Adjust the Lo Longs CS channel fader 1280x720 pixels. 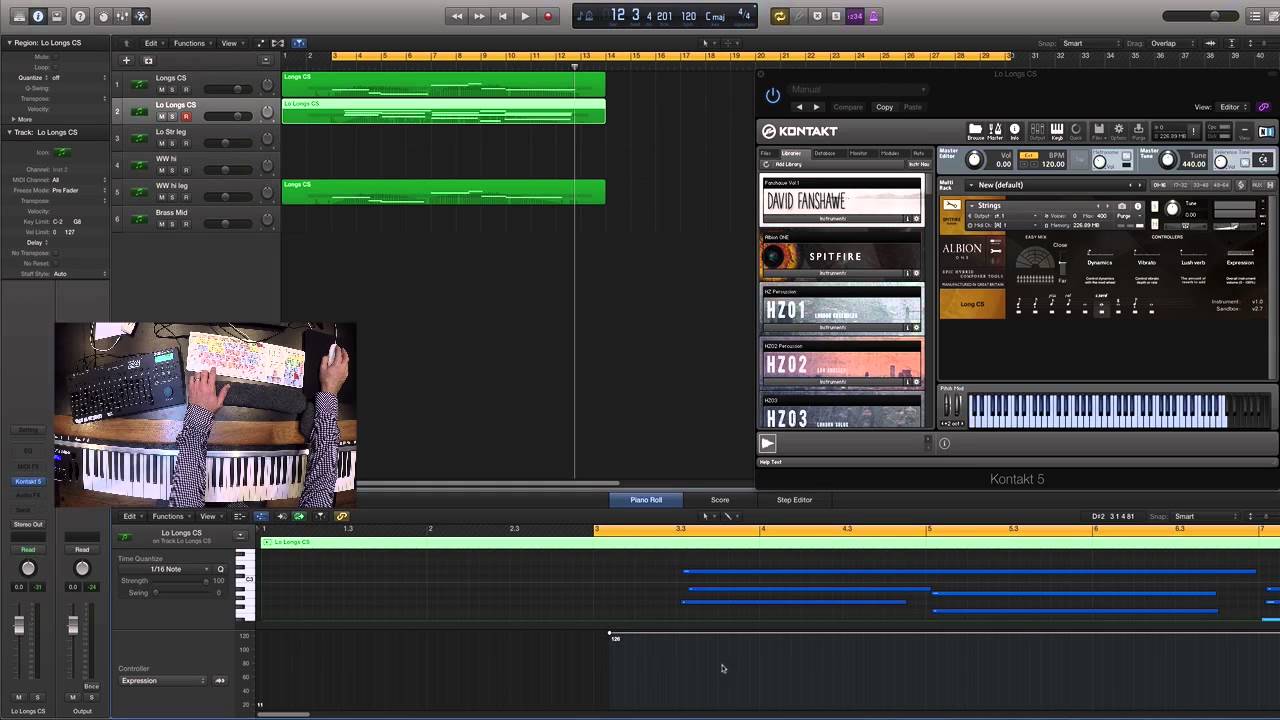[19, 626]
